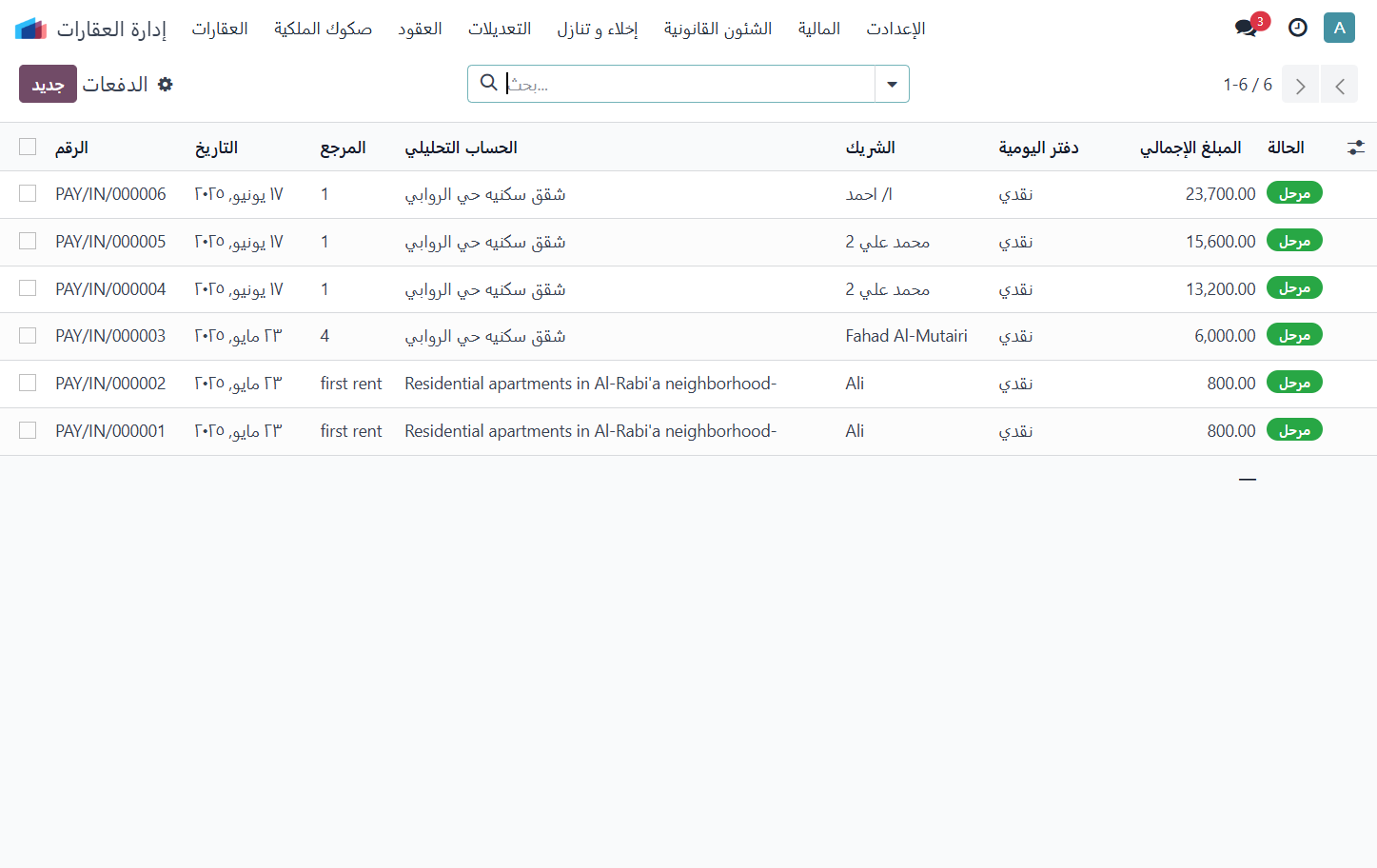
Task: Click the إدارة العقارات app title
Action: coord(111,29)
